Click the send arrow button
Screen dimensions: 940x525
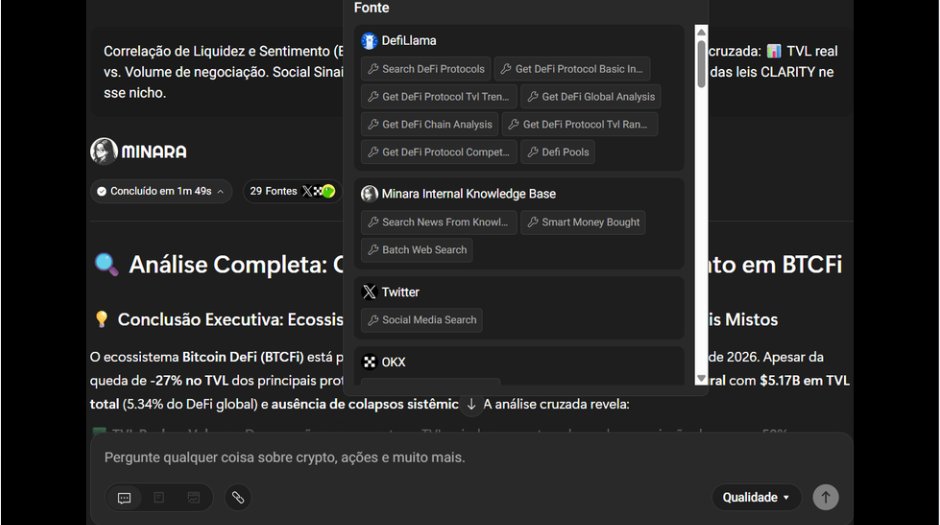(825, 497)
